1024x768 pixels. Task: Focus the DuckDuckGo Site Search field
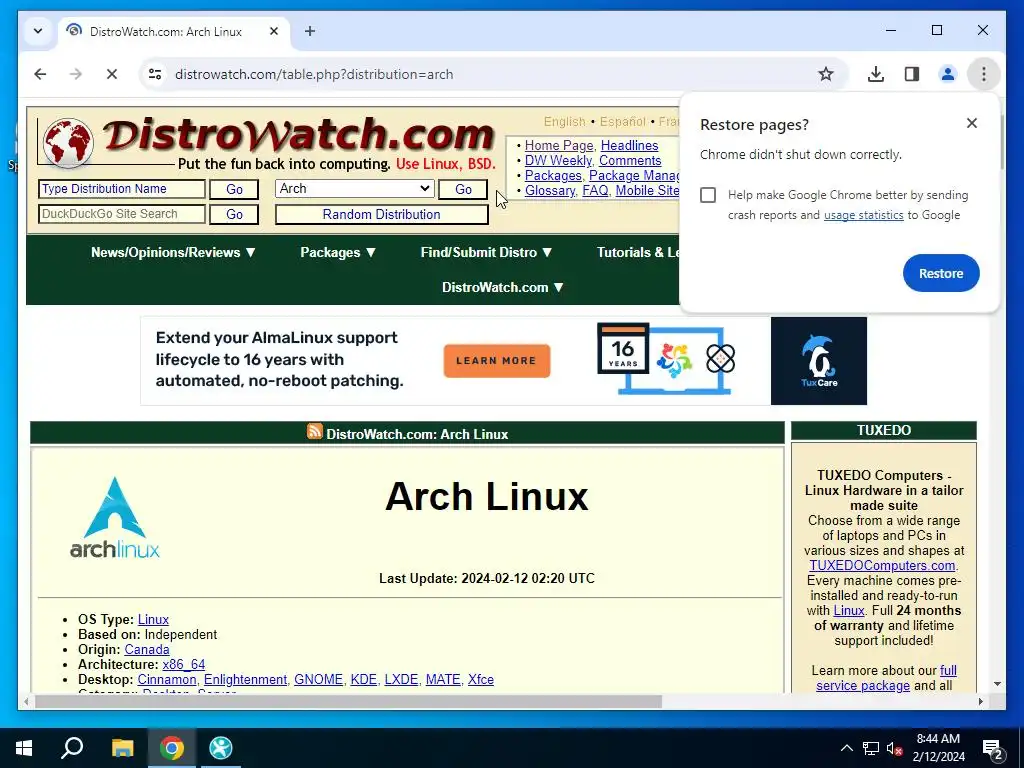pos(121,214)
